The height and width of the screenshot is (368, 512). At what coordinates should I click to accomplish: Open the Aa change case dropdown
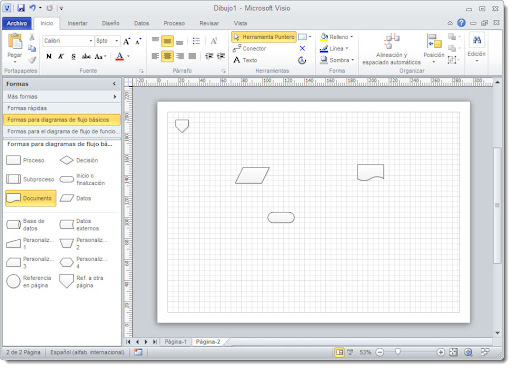tap(100, 56)
